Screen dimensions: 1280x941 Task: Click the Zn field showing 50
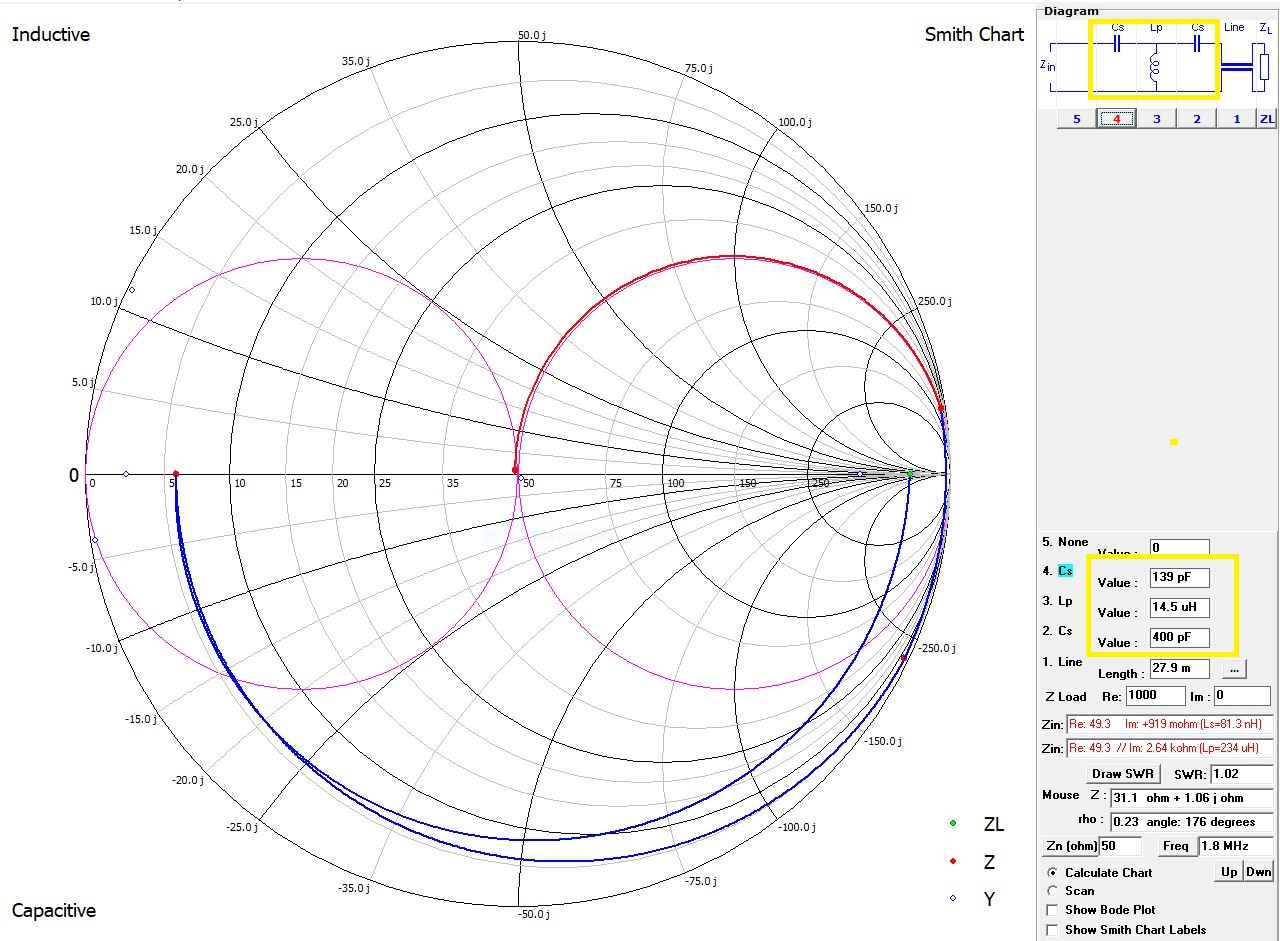click(1120, 846)
